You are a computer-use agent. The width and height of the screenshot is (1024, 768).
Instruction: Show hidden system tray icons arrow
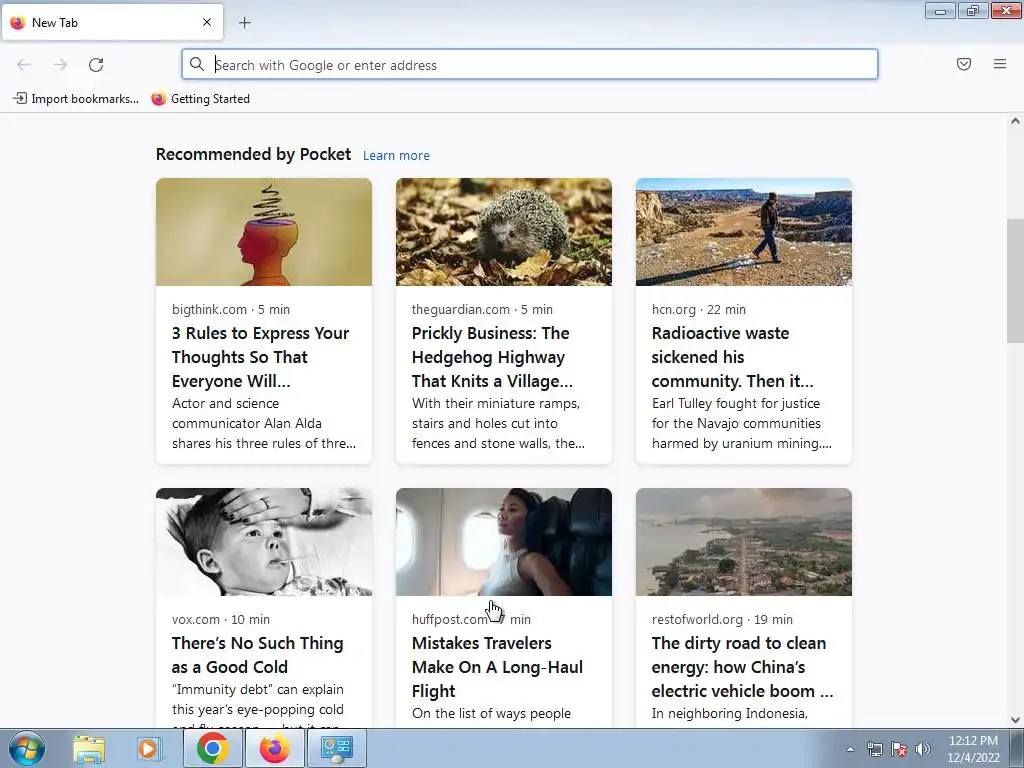850,749
